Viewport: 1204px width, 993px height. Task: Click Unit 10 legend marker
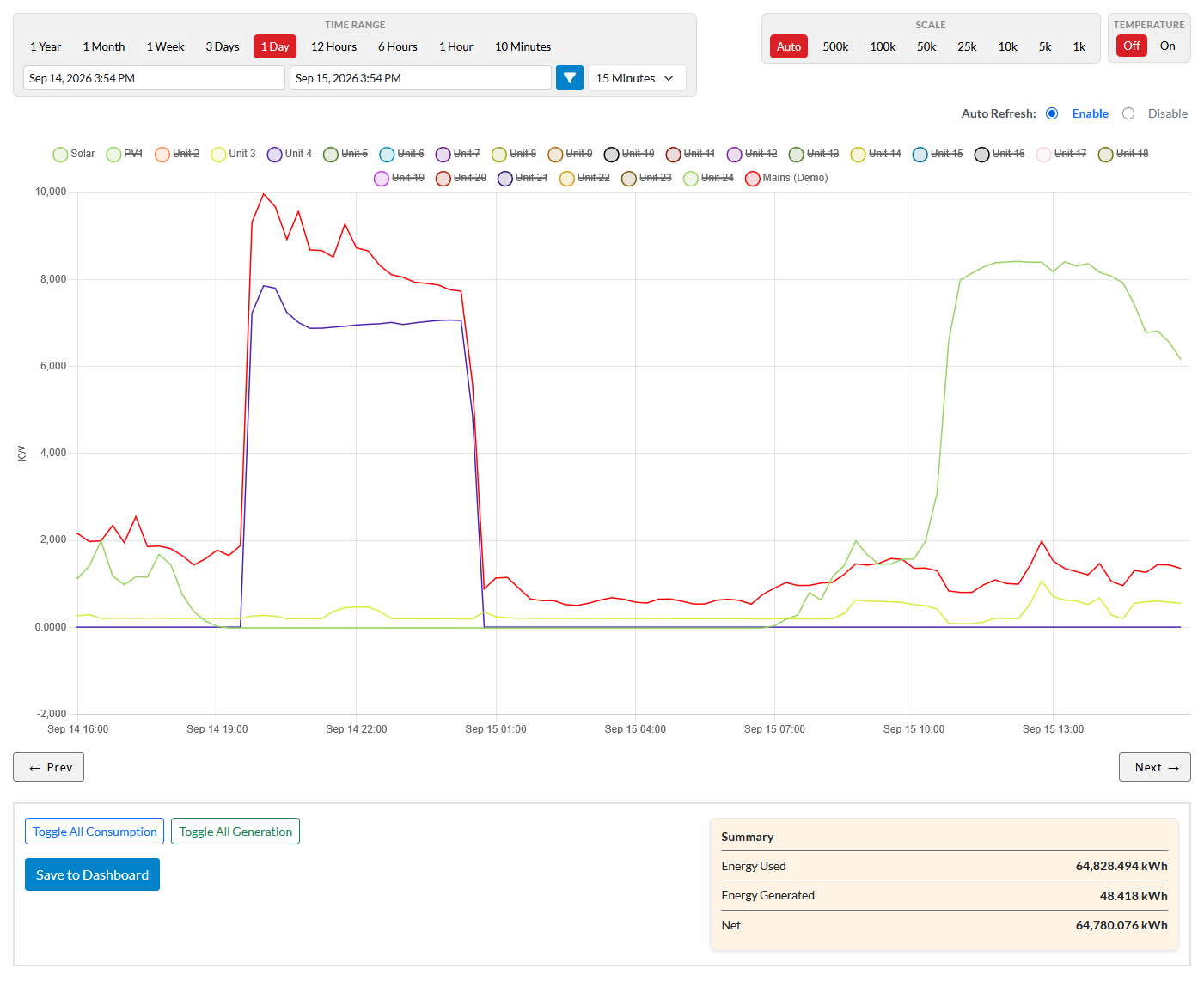(612, 155)
